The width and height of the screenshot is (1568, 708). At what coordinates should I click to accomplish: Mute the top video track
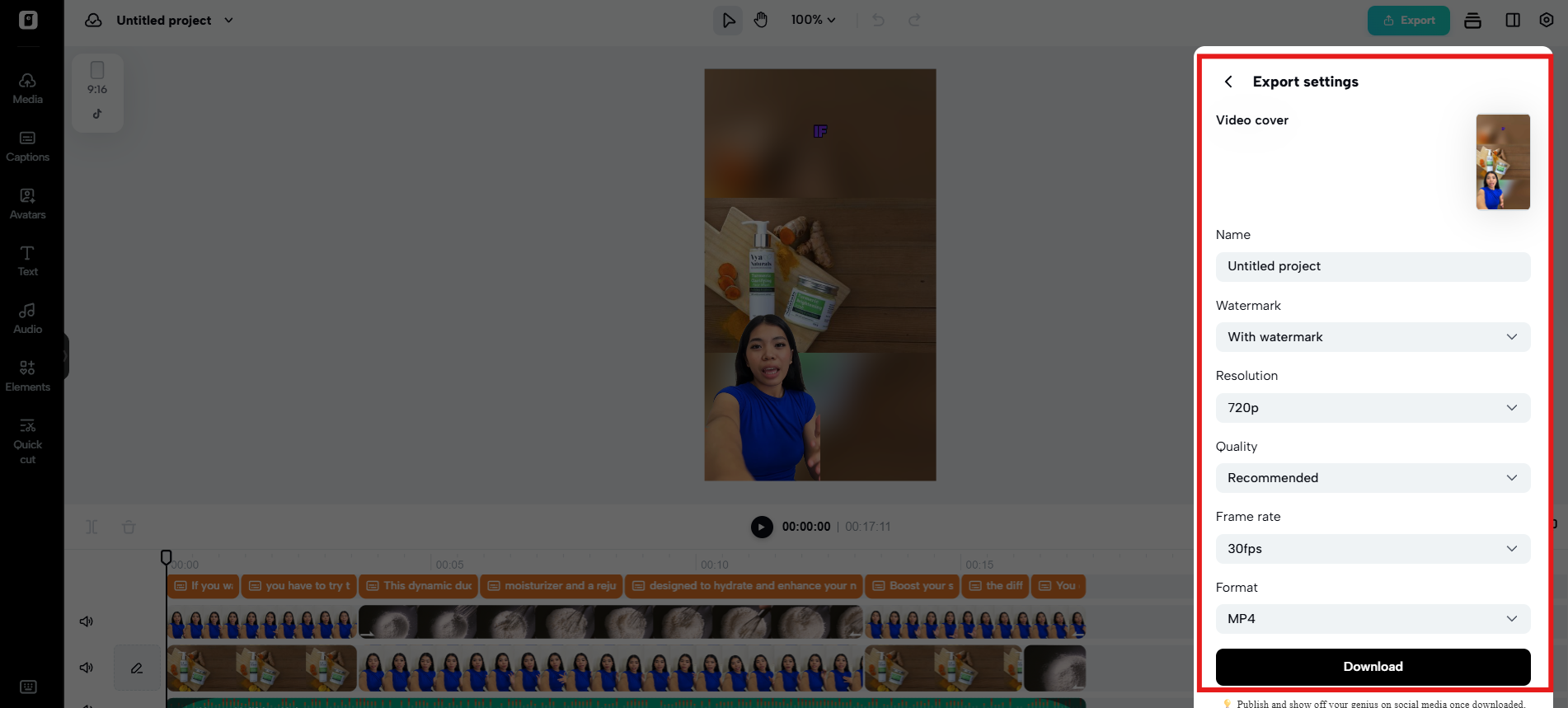pos(87,621)
